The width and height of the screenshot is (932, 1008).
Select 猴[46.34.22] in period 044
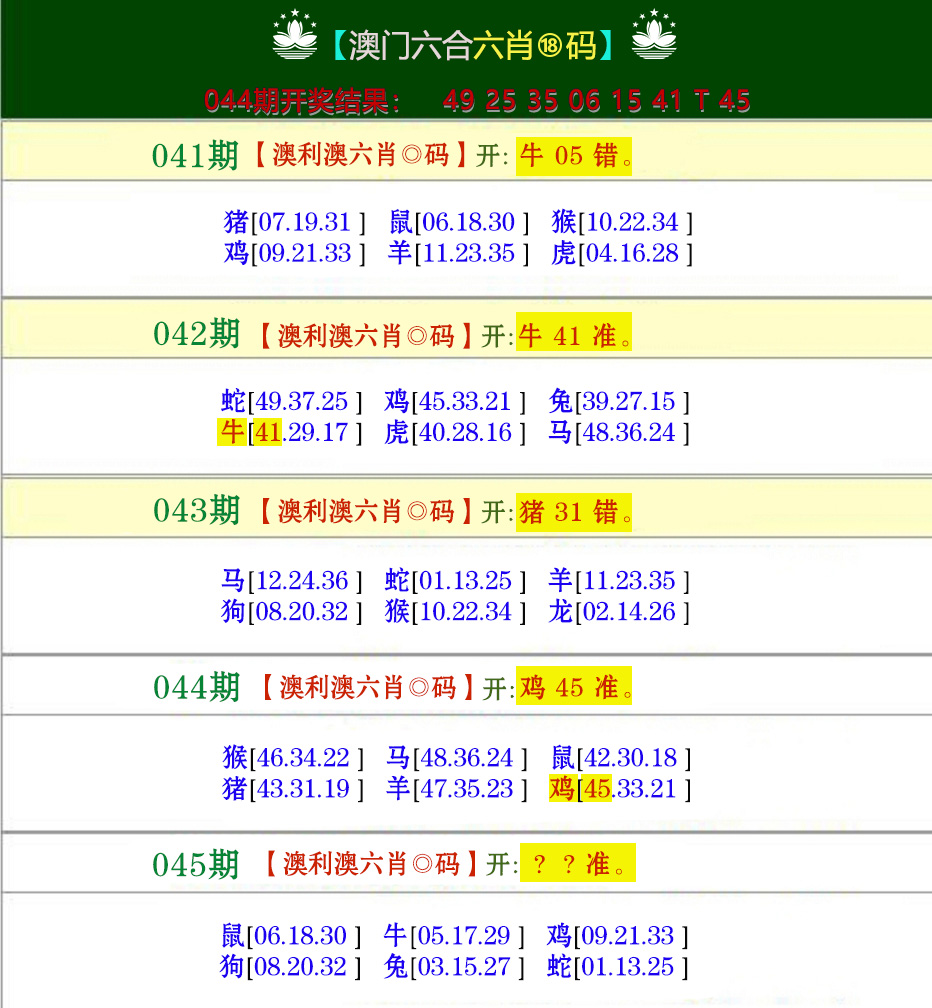pos(293,757)
